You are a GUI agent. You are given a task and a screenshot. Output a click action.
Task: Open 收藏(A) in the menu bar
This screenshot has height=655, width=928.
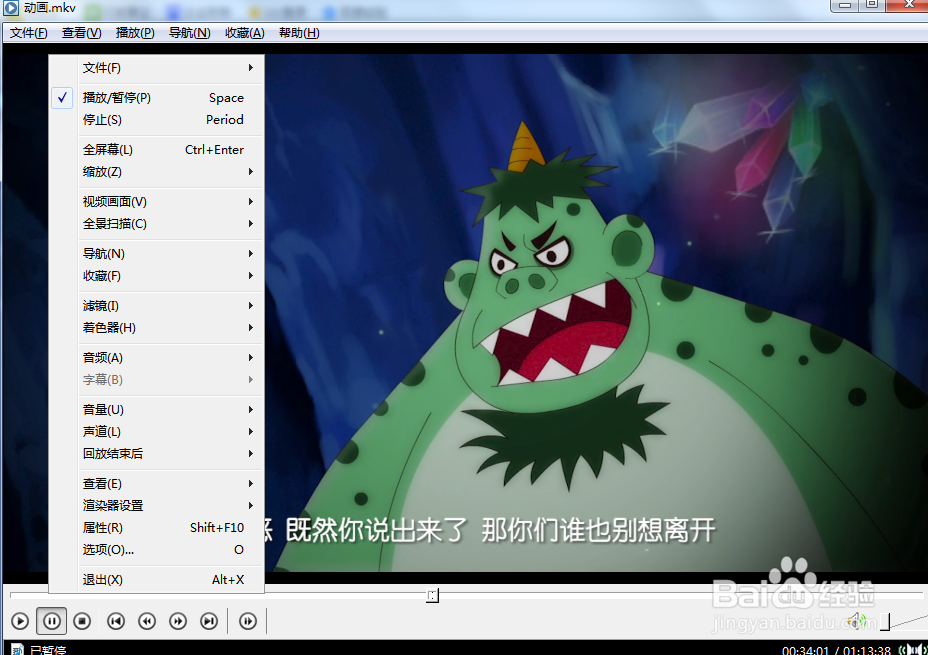click(x=244, y=33)
